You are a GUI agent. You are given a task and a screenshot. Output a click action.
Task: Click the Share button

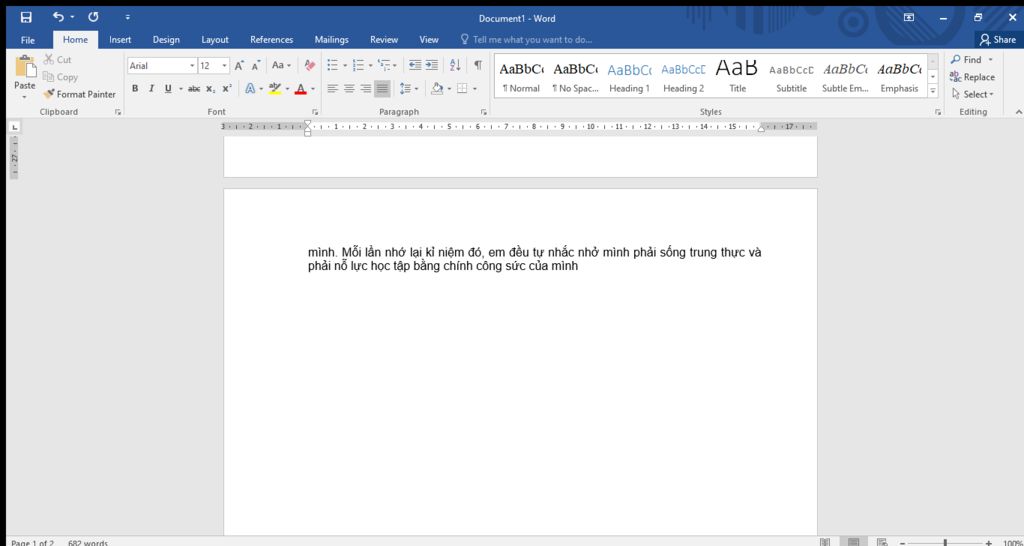pos(998,40)
